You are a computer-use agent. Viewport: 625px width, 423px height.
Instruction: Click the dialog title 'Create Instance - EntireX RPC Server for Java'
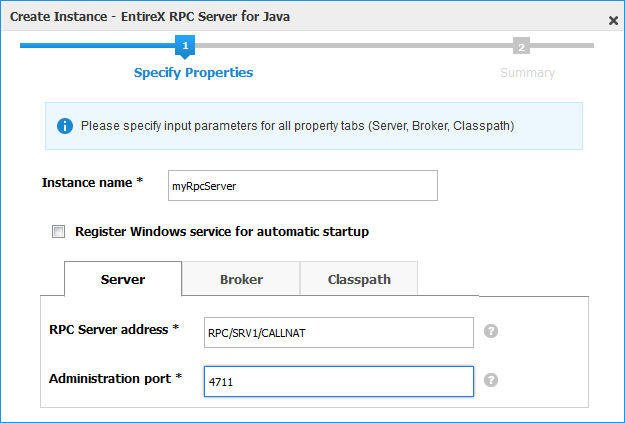pos(150,17)
